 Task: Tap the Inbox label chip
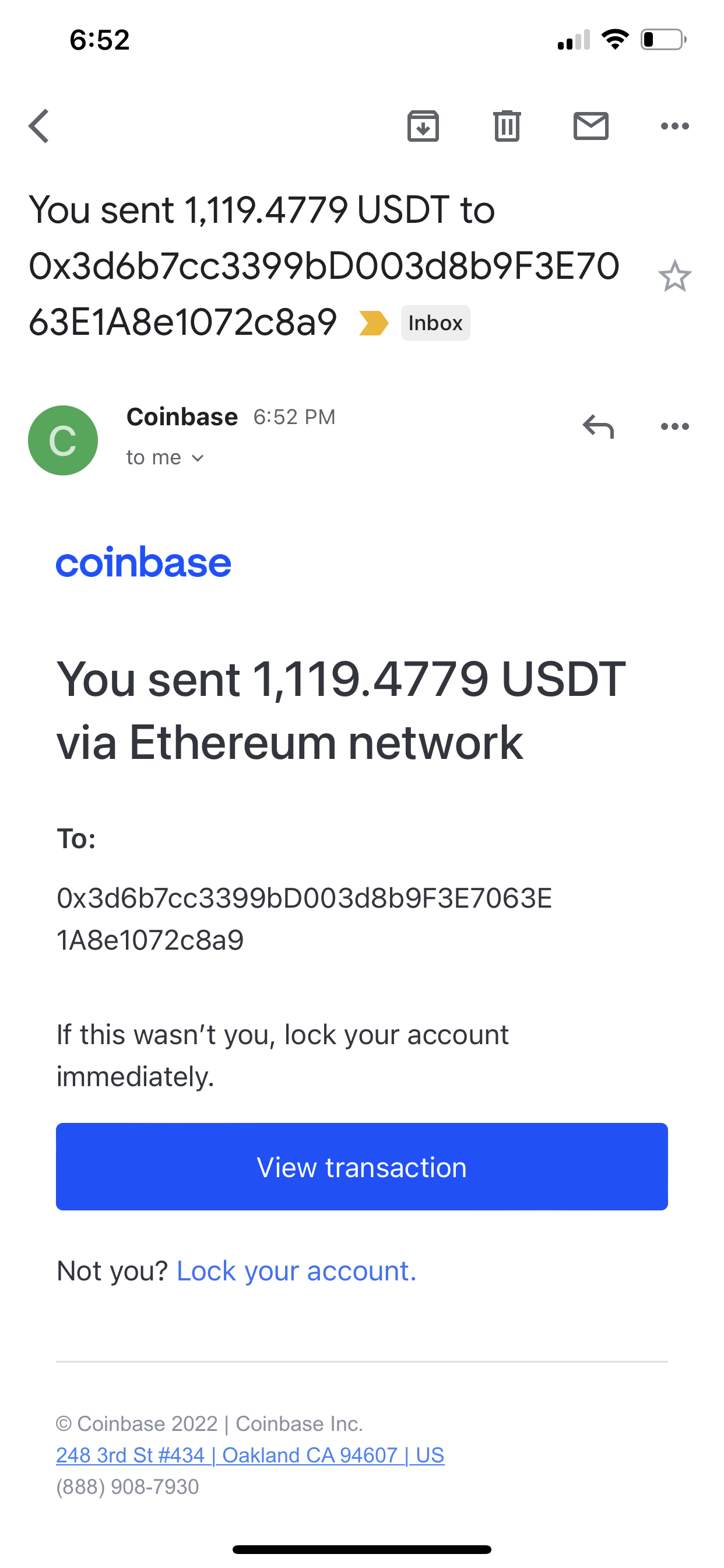(x=435, y=323)
